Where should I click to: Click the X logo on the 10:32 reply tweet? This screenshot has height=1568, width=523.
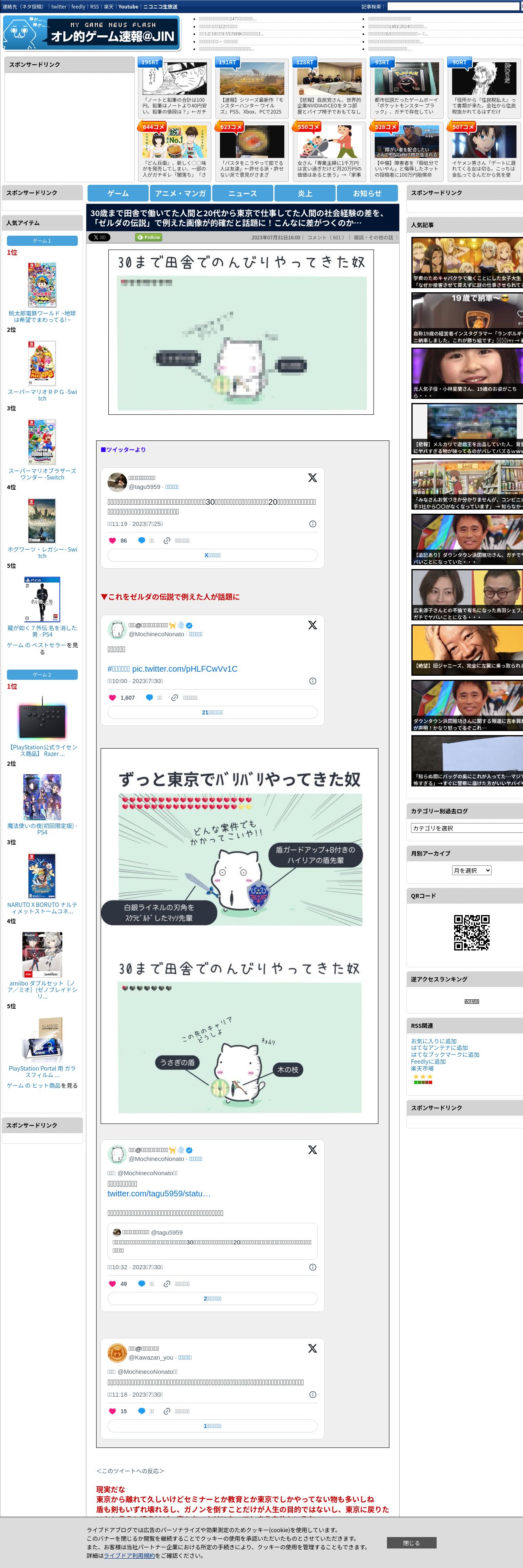[312, 1150]
